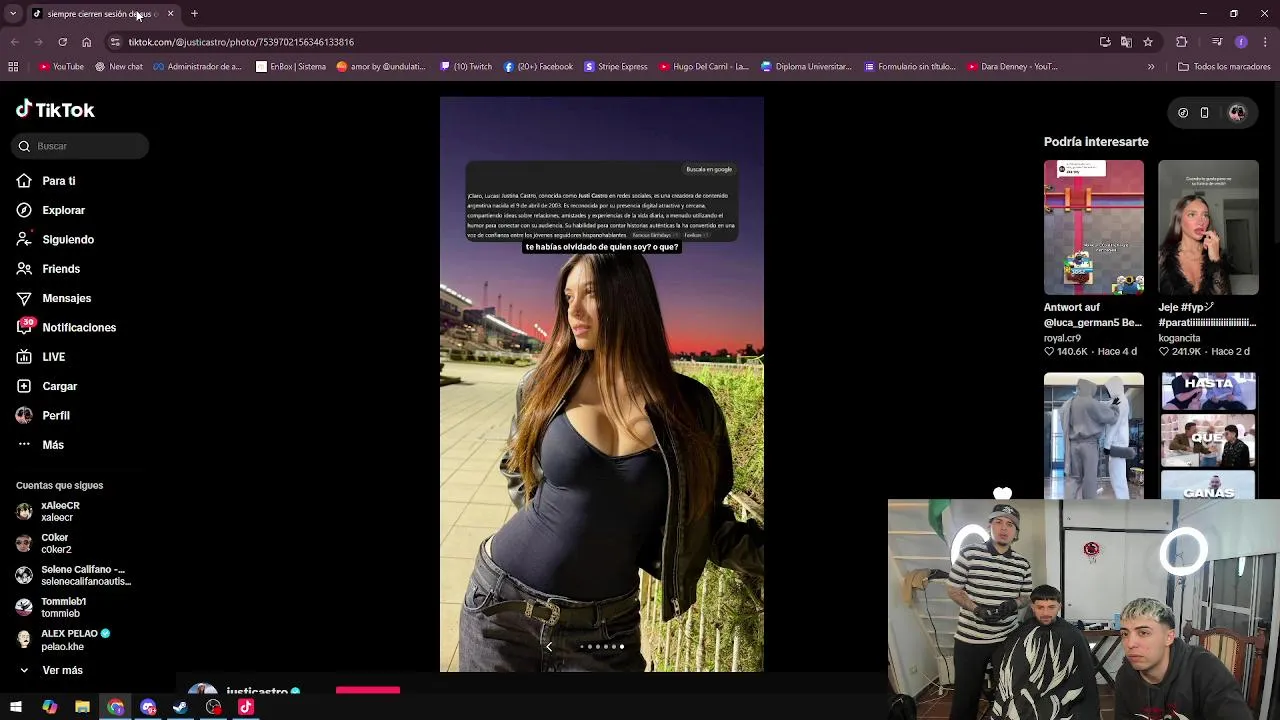Screen dimensions: 1280x720
Task: Open the (10) Twitch bookmark
Action: point(466,67)
